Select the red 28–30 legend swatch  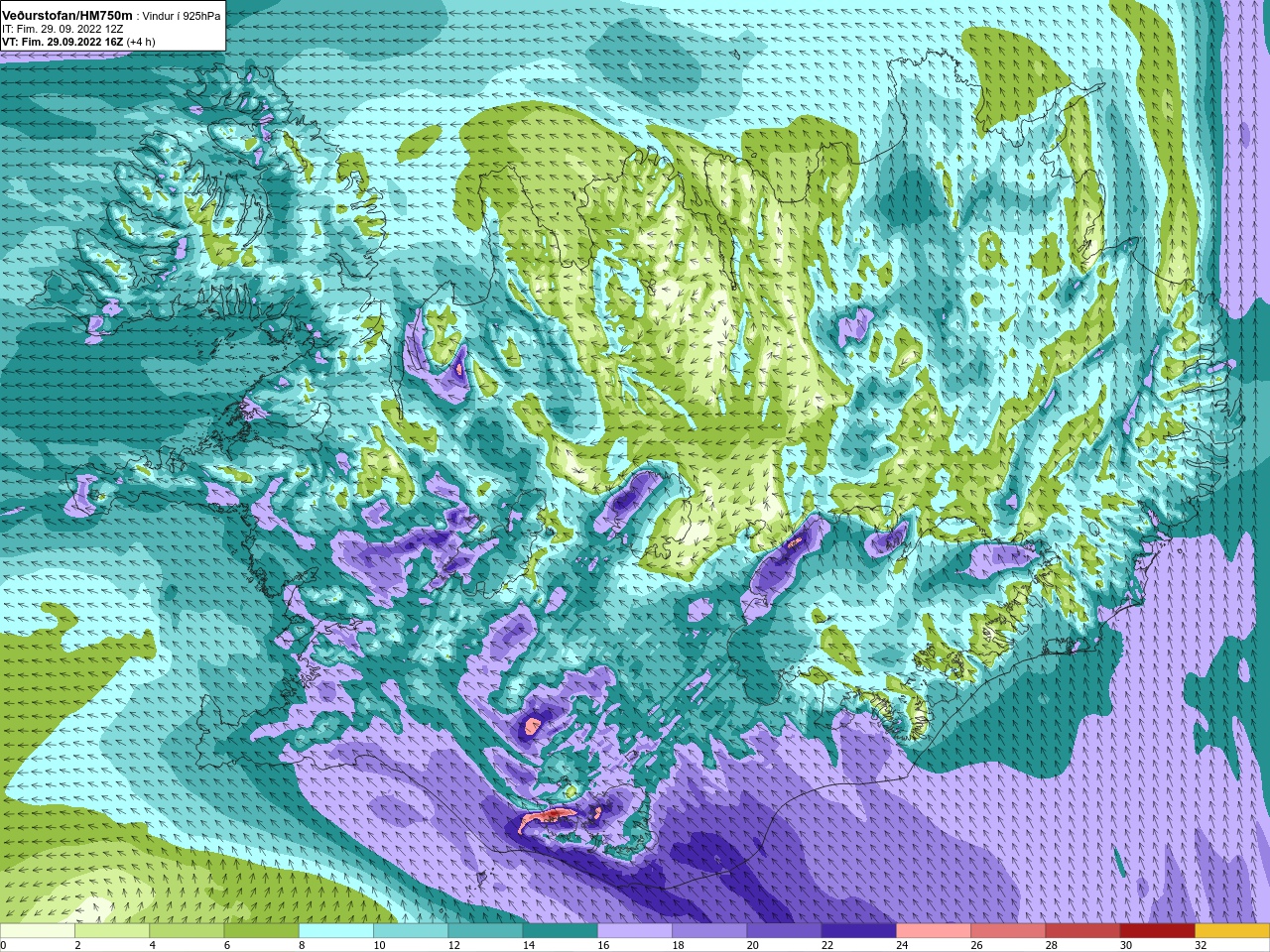pos(1082,931)
